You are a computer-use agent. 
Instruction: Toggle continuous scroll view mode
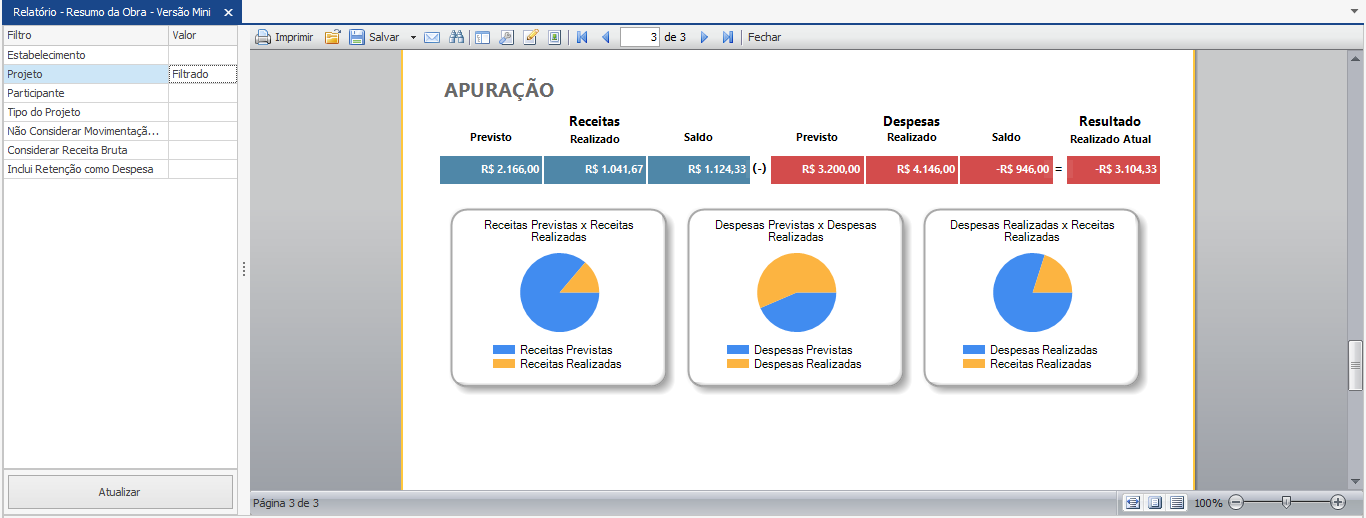coord(1176,502)
